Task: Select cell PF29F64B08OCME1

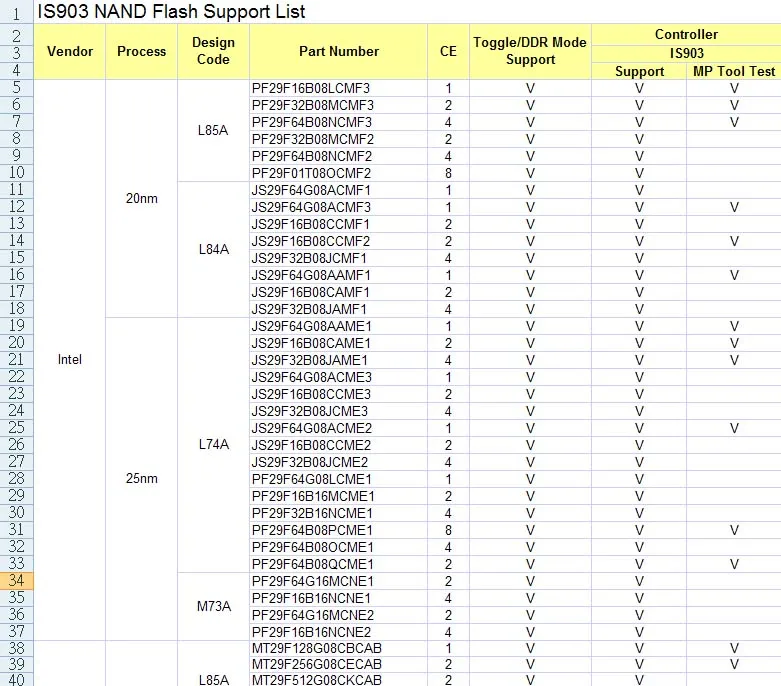Action: click(338, 547)
